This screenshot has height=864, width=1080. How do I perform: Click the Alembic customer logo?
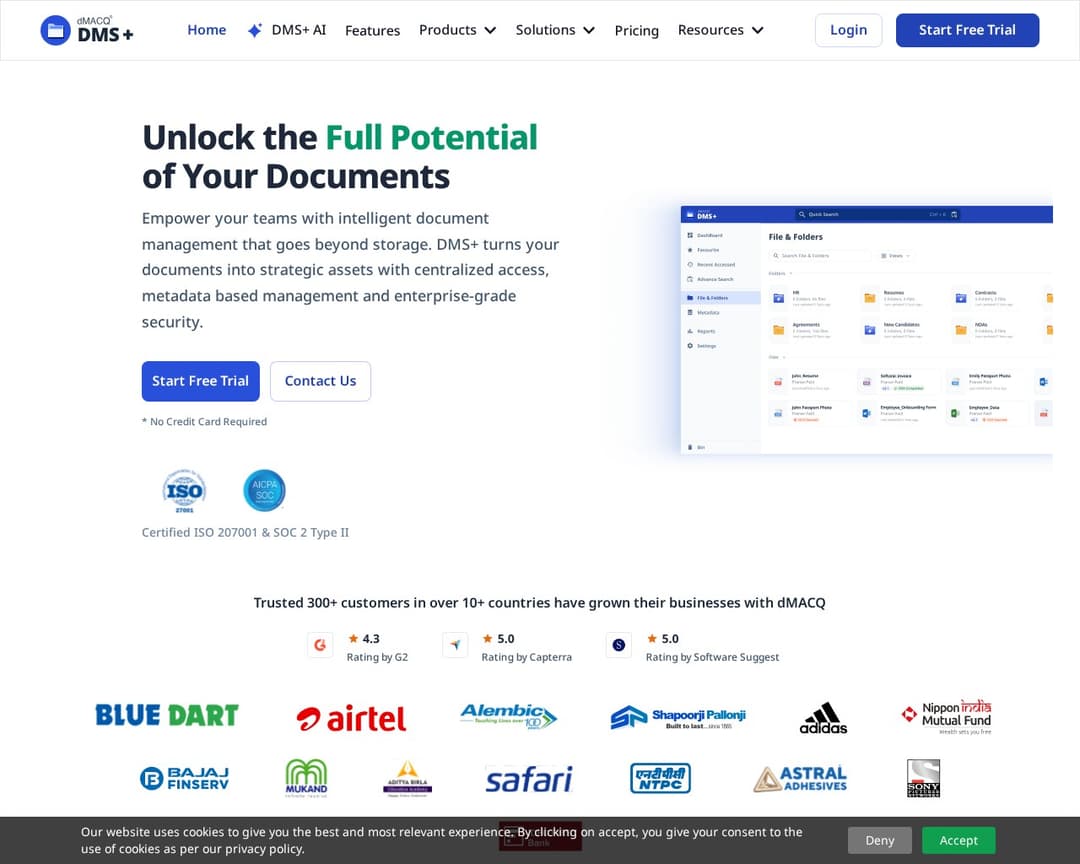point(508,717)
